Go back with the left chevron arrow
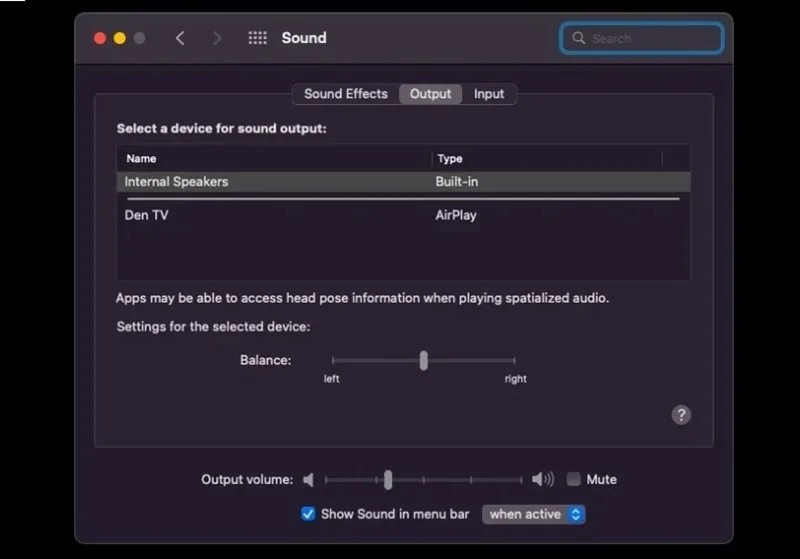The height and width of the screenshot is (559, 800). click(180, 38)
